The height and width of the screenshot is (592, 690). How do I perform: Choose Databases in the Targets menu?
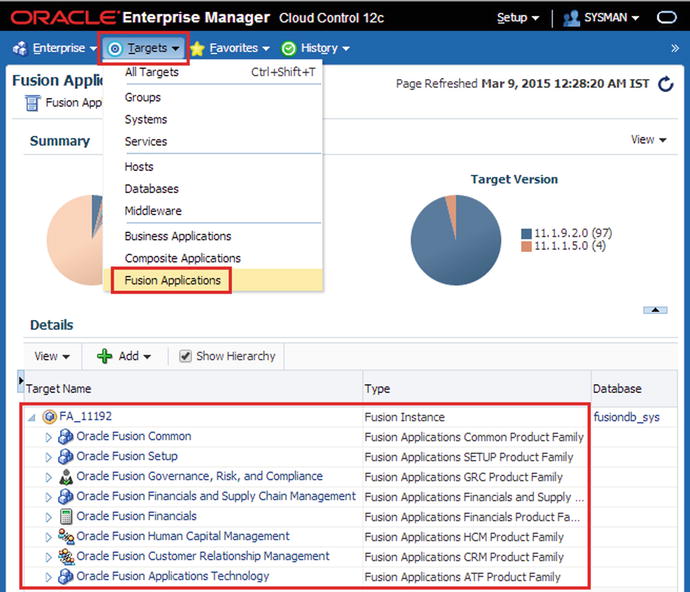pyautogui.click(x=213, y=189)
